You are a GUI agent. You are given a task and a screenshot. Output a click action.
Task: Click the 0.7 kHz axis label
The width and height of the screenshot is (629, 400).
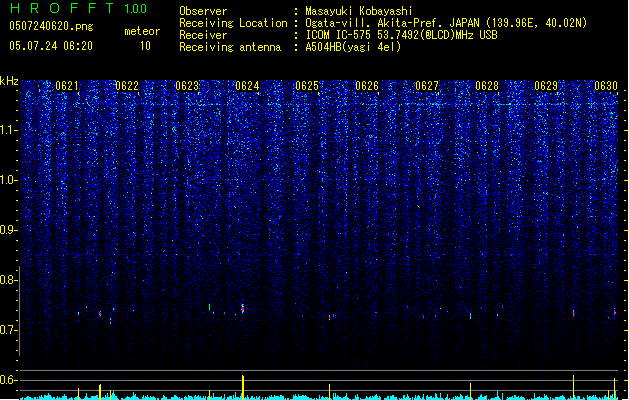[9, 330]
